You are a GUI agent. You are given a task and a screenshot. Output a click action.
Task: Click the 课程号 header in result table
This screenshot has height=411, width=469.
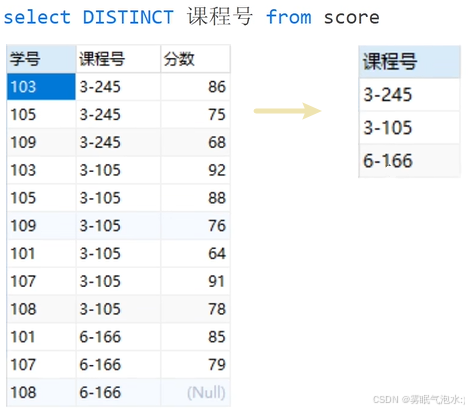click(x=410, y=62)
